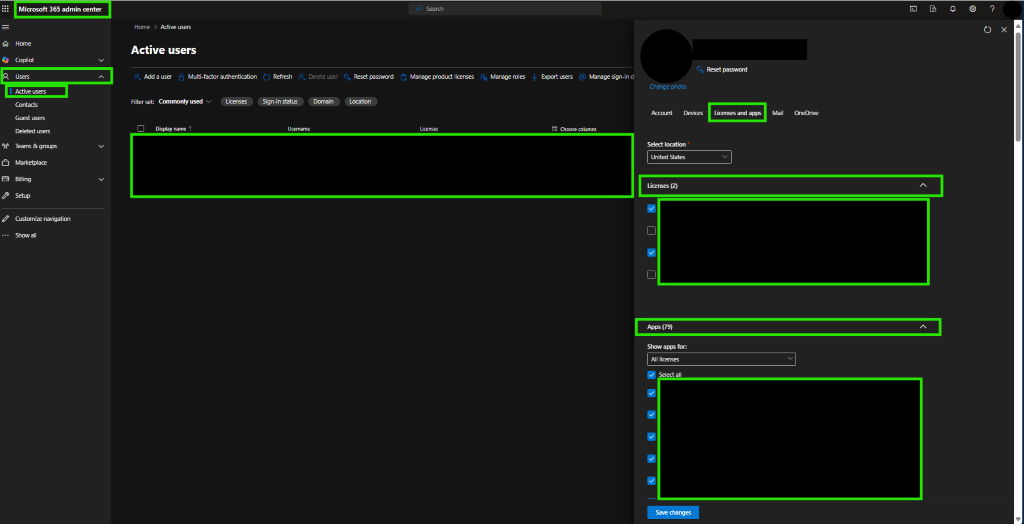The width and height of the screenshot is (1024, 524).
Task: Collapse the Users navigation section
Action: point(101,76)
